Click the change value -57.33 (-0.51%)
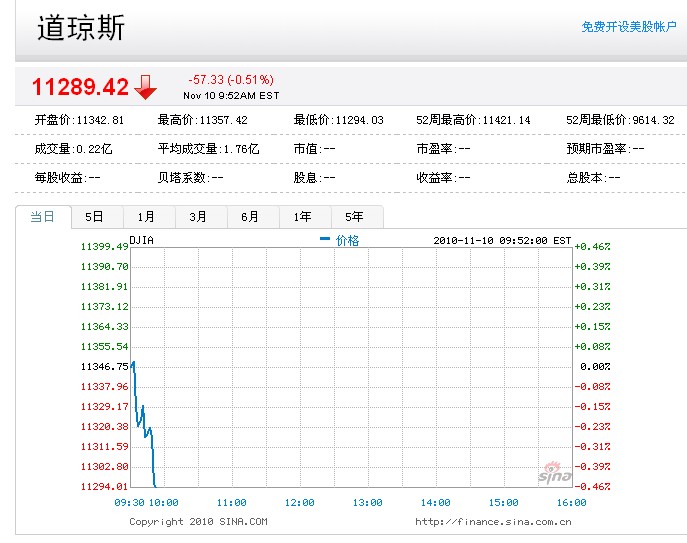 (x=231, y=80)
